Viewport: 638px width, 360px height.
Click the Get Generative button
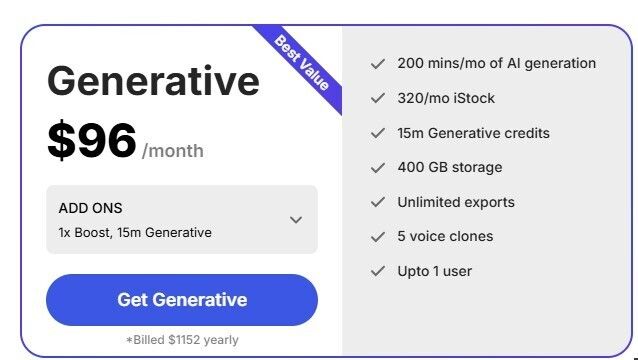click(182, 300)
